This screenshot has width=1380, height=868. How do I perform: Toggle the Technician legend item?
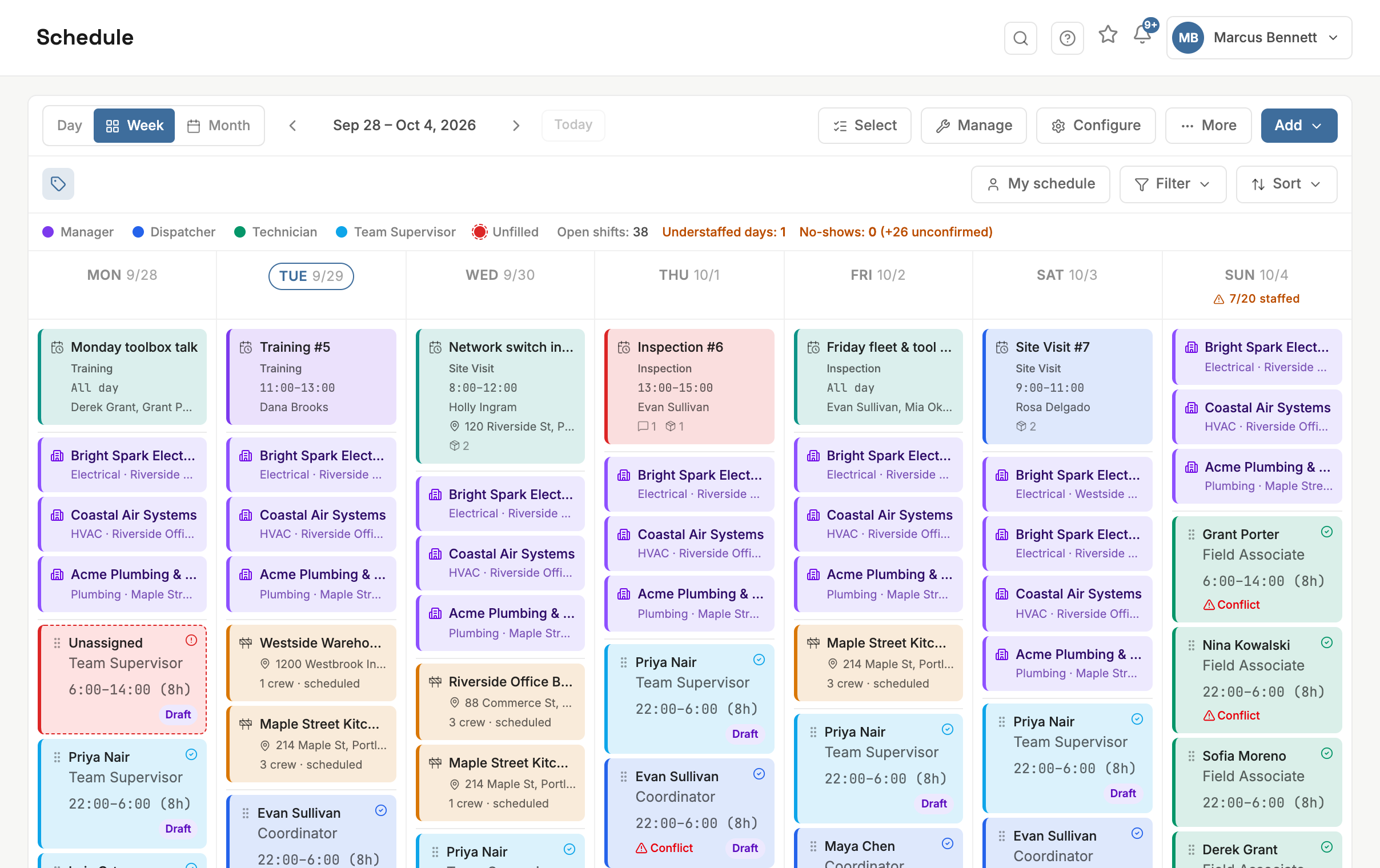(x=276, y=232)
